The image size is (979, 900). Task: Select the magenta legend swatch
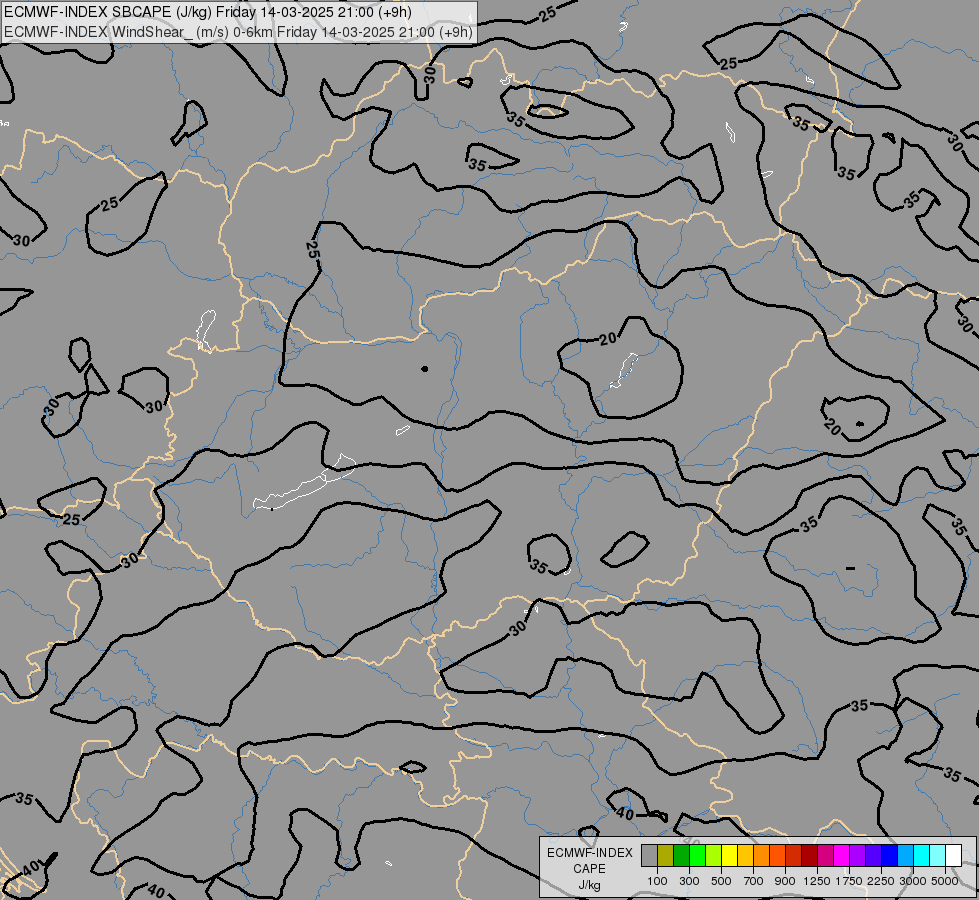[x=841, y=856]
